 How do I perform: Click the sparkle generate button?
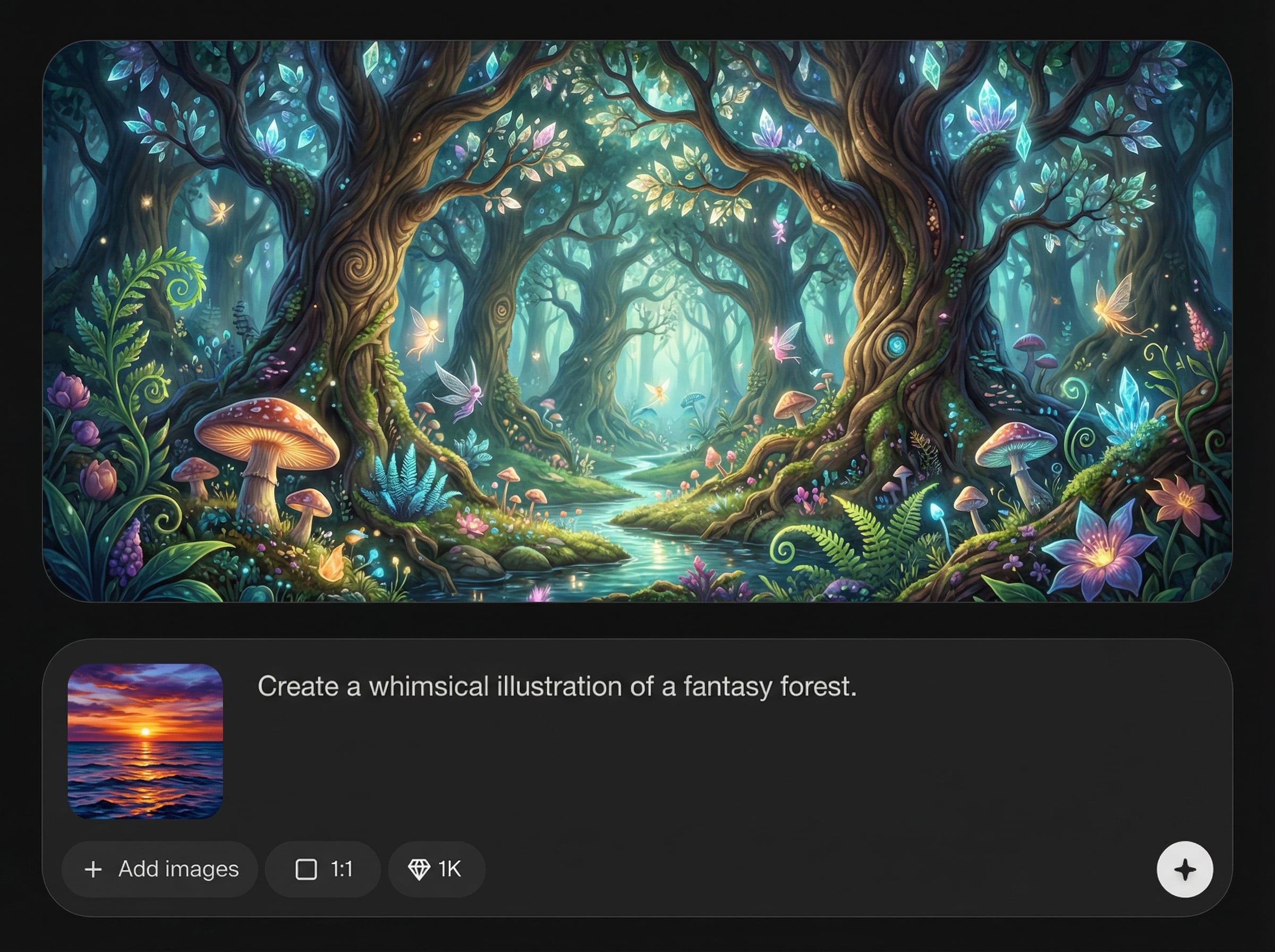1185,869
